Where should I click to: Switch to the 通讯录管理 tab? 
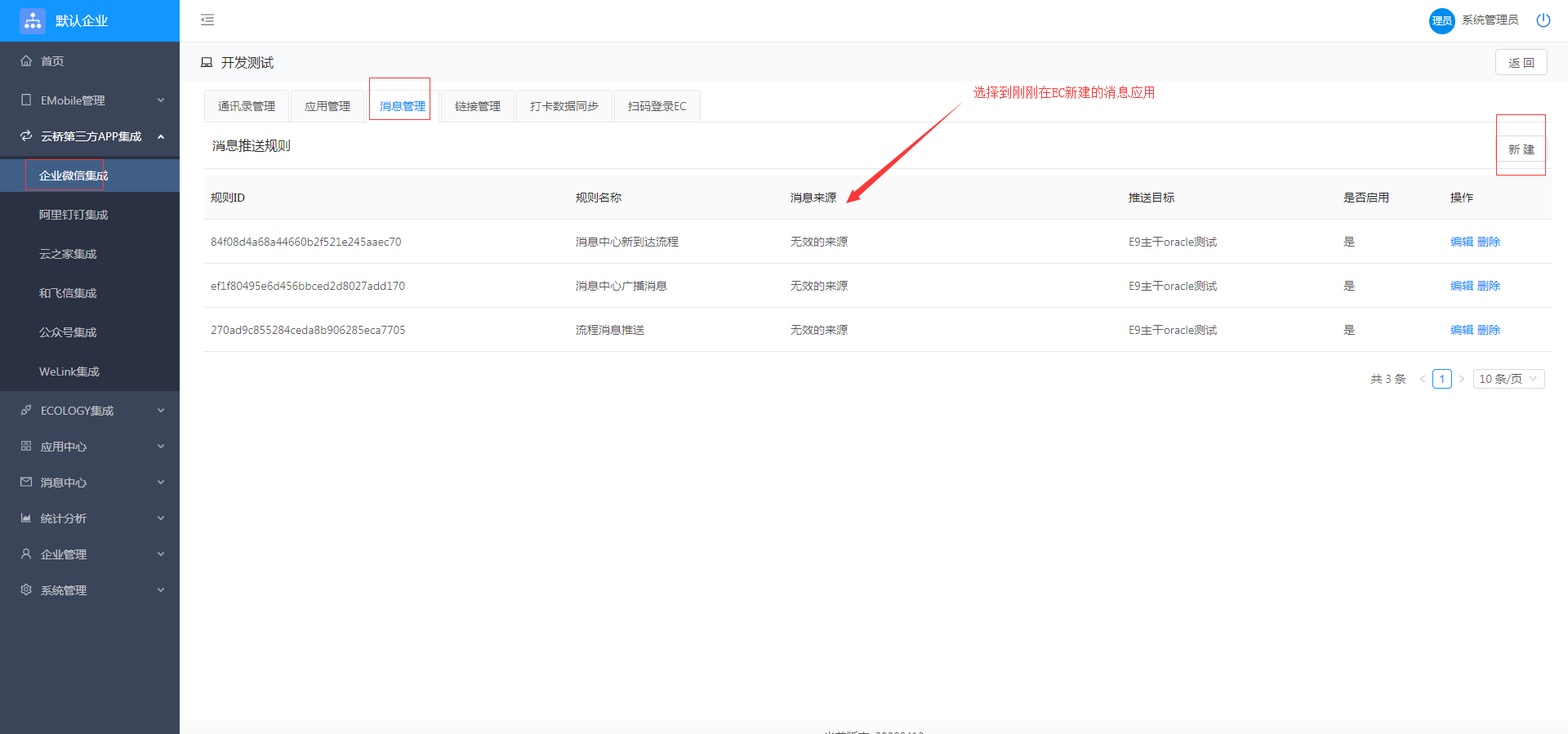247,106
